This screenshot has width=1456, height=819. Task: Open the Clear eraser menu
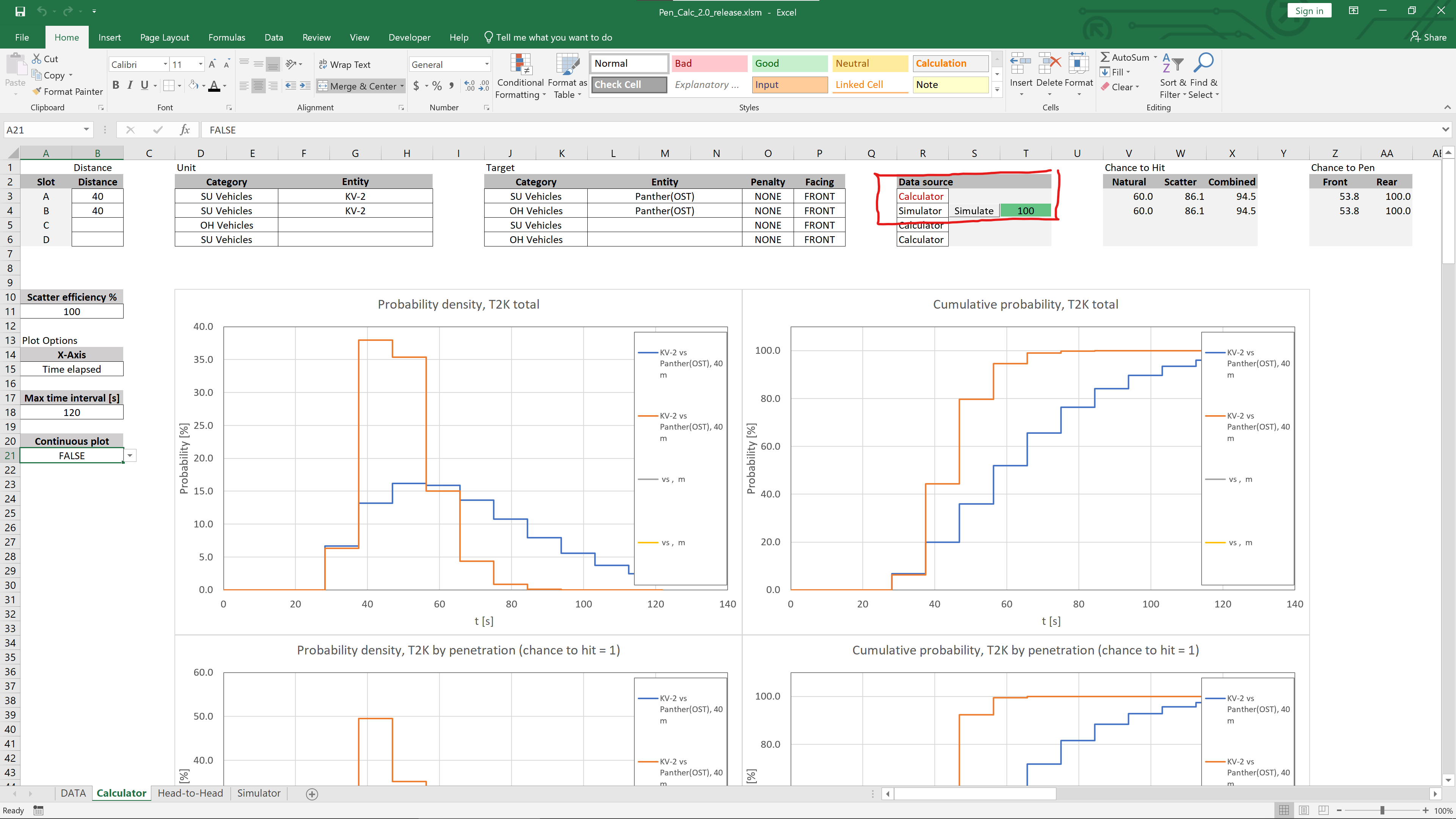point(1120,87)
